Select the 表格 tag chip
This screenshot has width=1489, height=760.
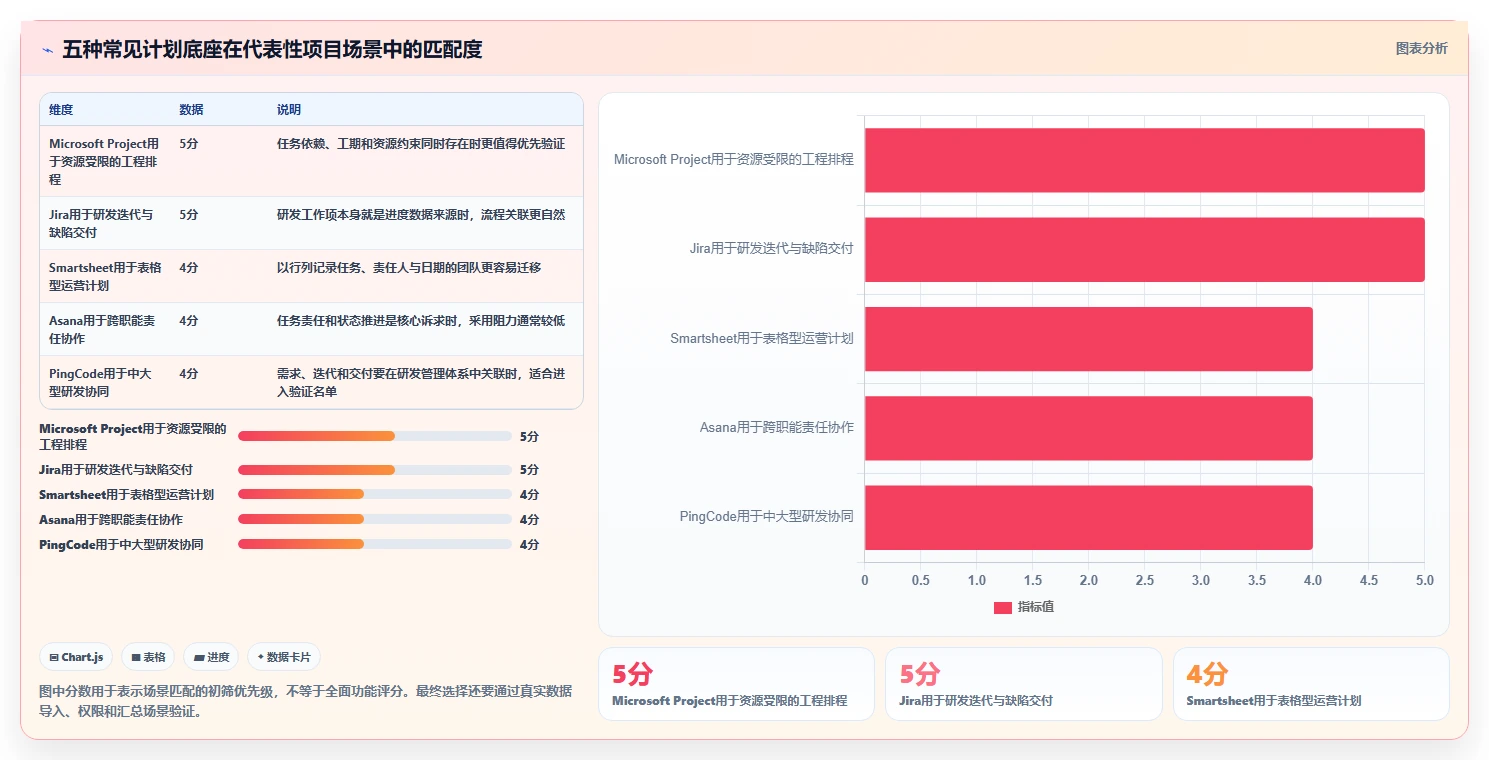(x=148, y=657)
